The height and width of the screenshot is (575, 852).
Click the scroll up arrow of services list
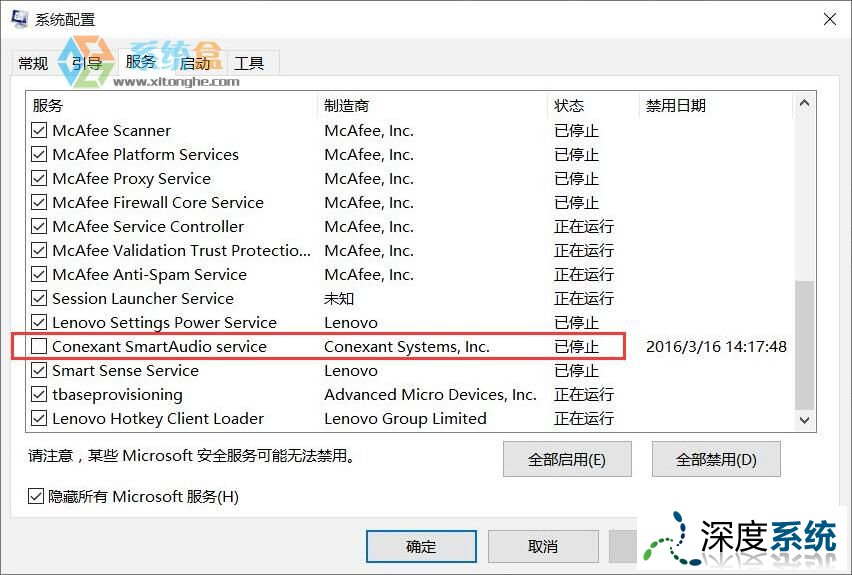tap(805, 103)
